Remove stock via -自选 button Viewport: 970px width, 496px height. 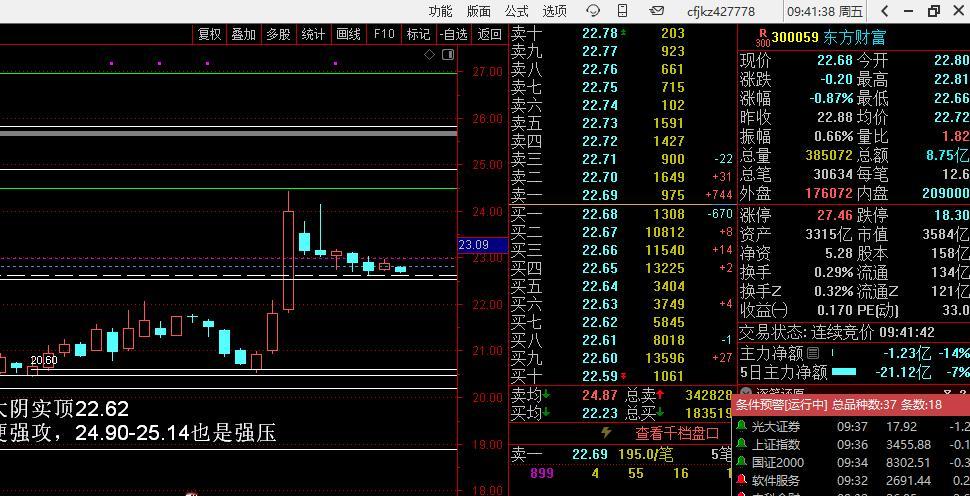(x=453, y=34)
